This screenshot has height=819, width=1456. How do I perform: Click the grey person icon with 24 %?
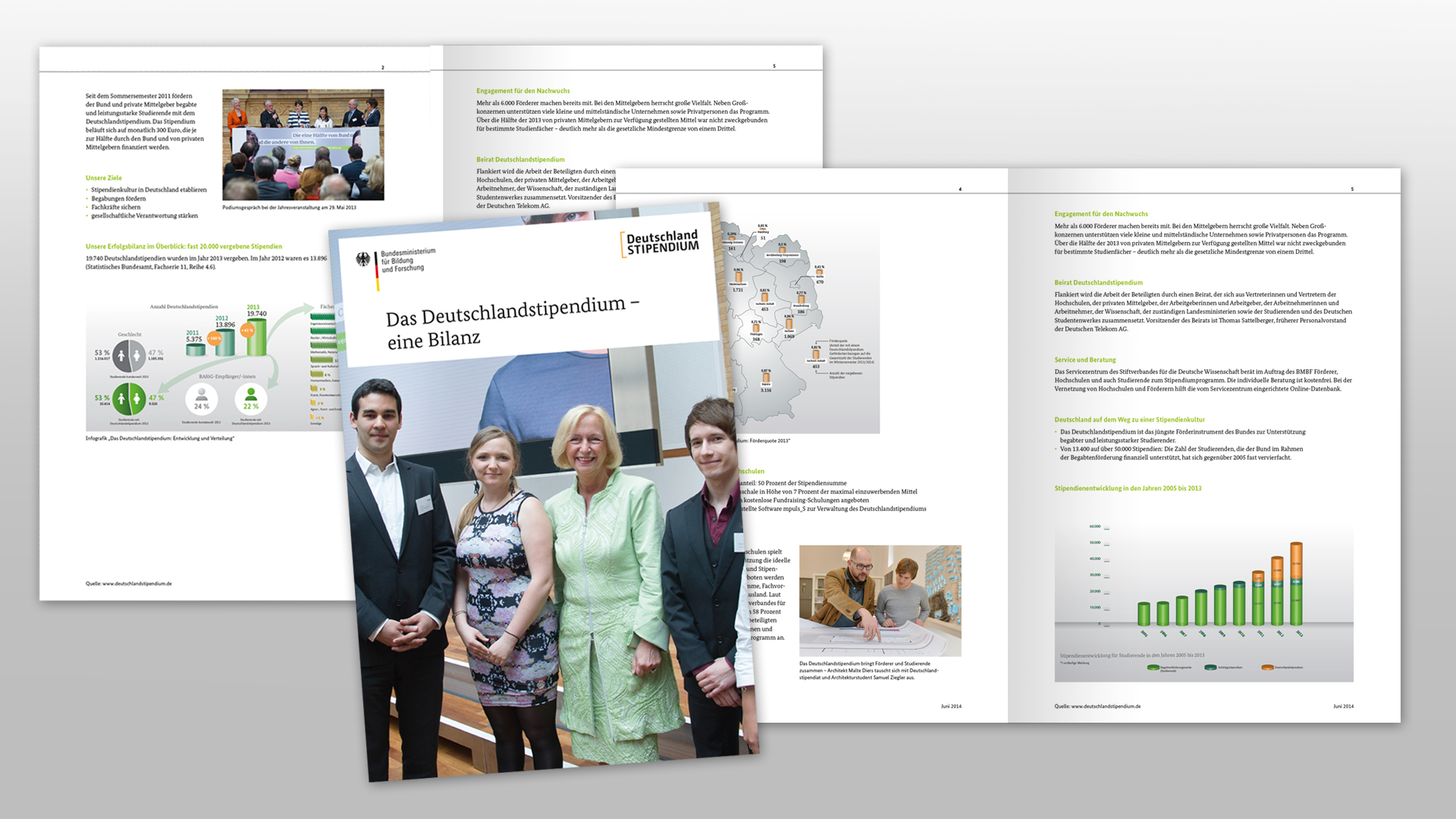202,399
